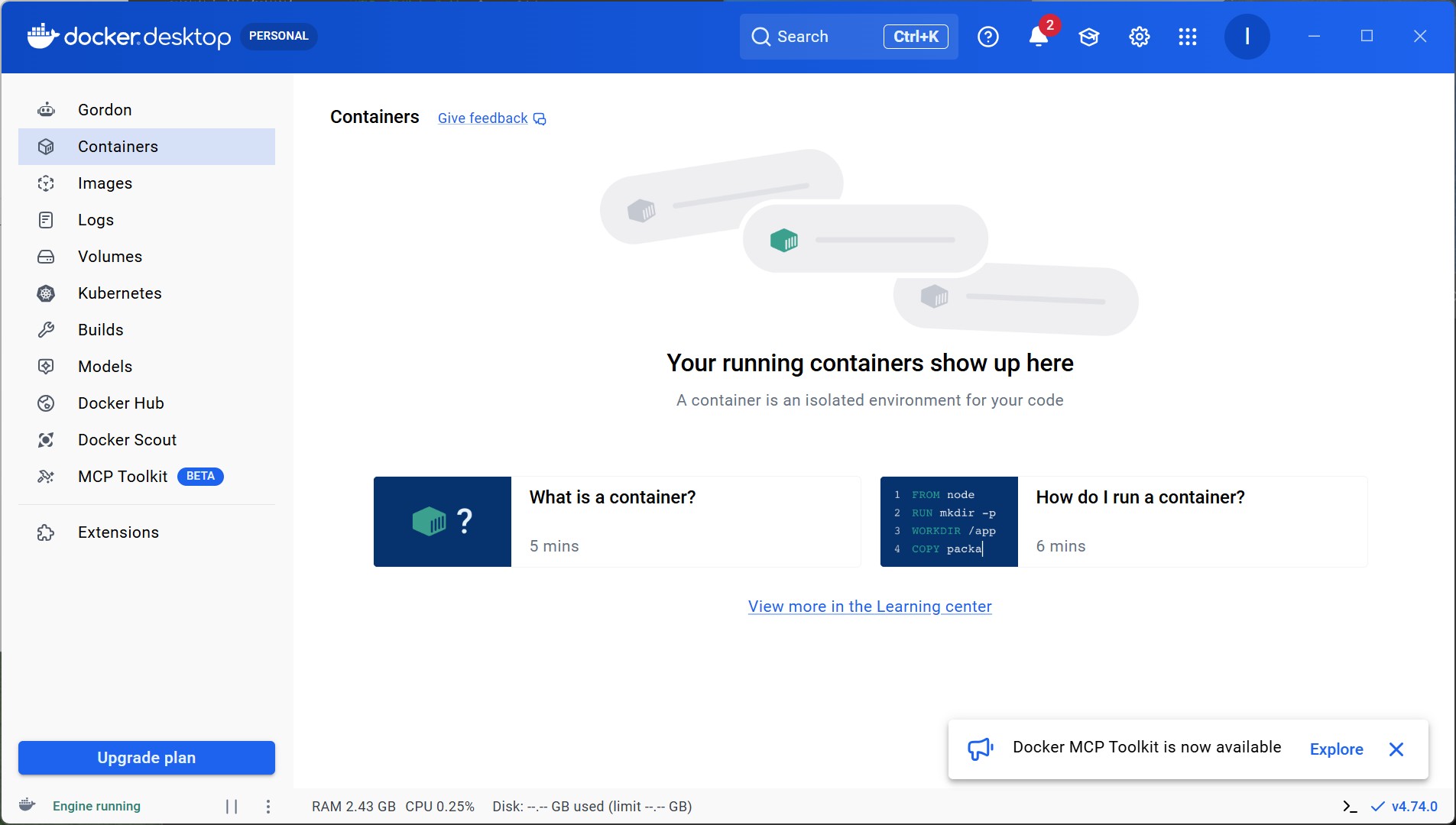Go to Images section
Viewport: 1456px width, 825px height.
point(147,183)
